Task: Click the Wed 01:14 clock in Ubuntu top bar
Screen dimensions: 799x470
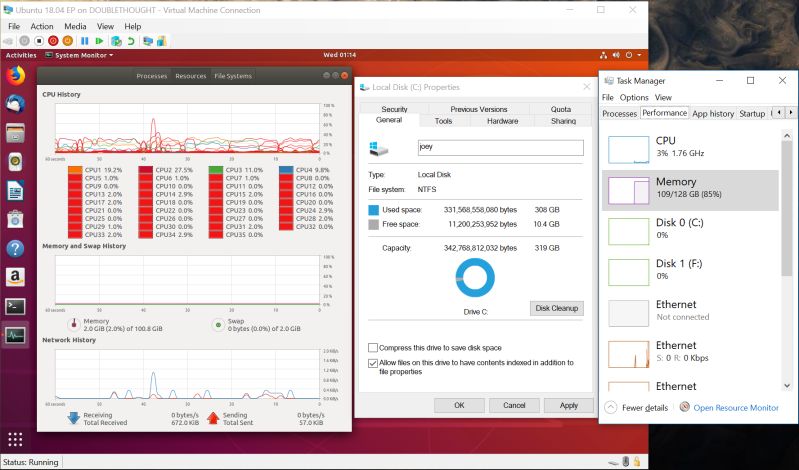Action: pos(339,55)
